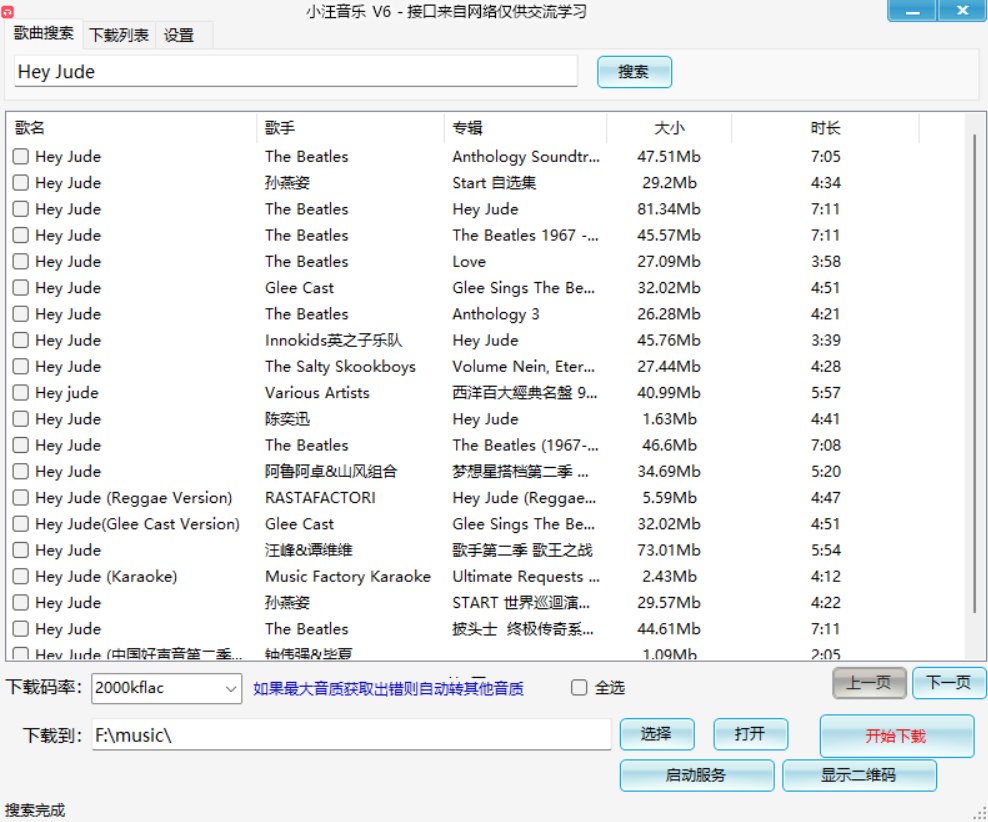Select the Start 自选集 album cell
The height and width of the screenshot is (822, 988).
click(494, 183)
